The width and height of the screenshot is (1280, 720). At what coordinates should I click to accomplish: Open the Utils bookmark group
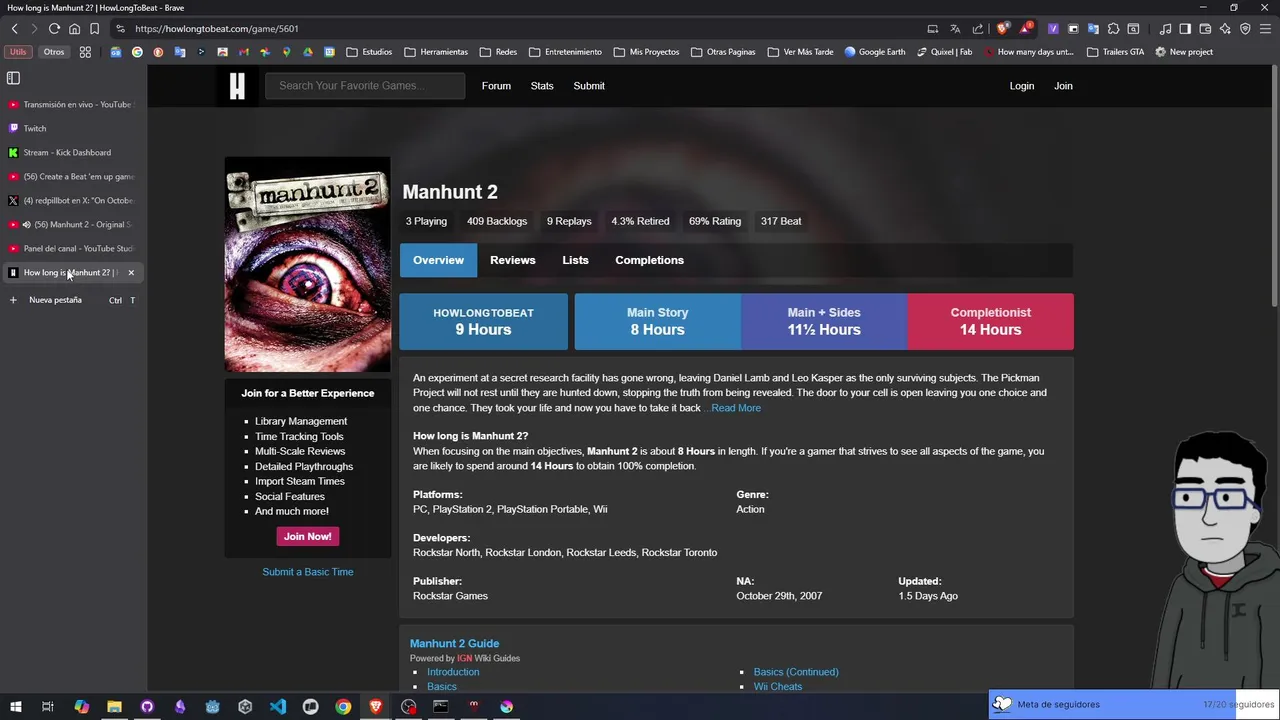pos(18,52)
